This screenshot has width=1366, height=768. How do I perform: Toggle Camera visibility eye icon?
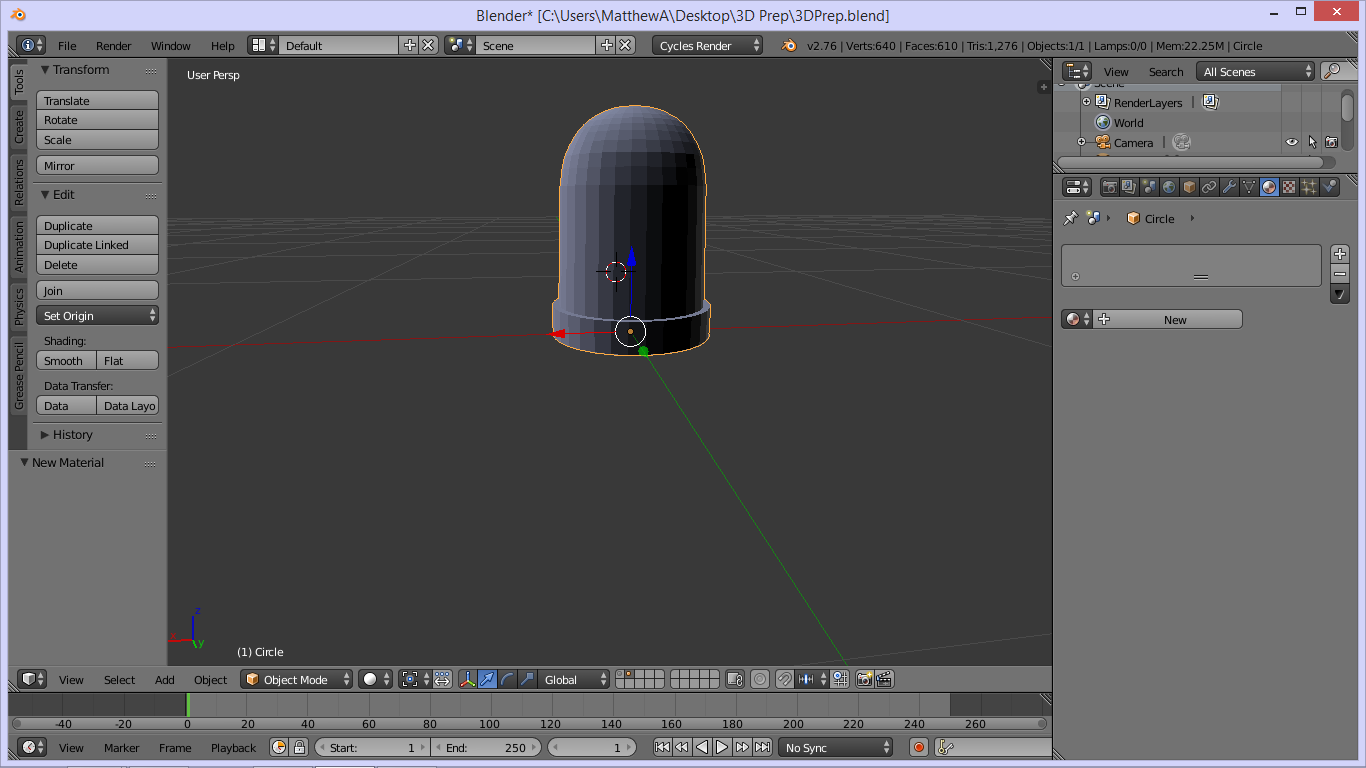click(1292, 142)
